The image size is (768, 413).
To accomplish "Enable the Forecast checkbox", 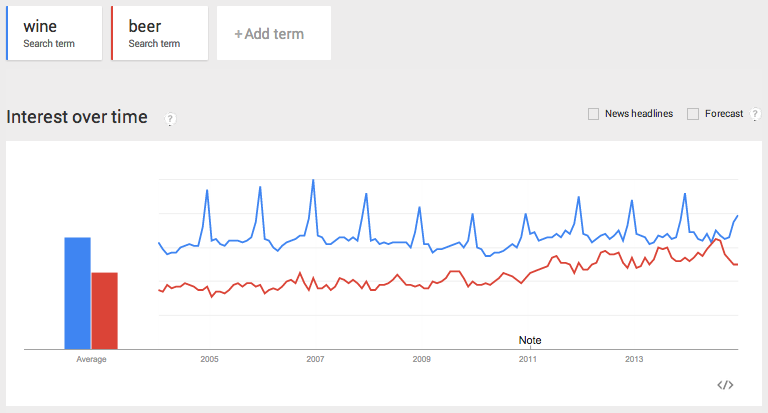I will (x=693, y=114).
